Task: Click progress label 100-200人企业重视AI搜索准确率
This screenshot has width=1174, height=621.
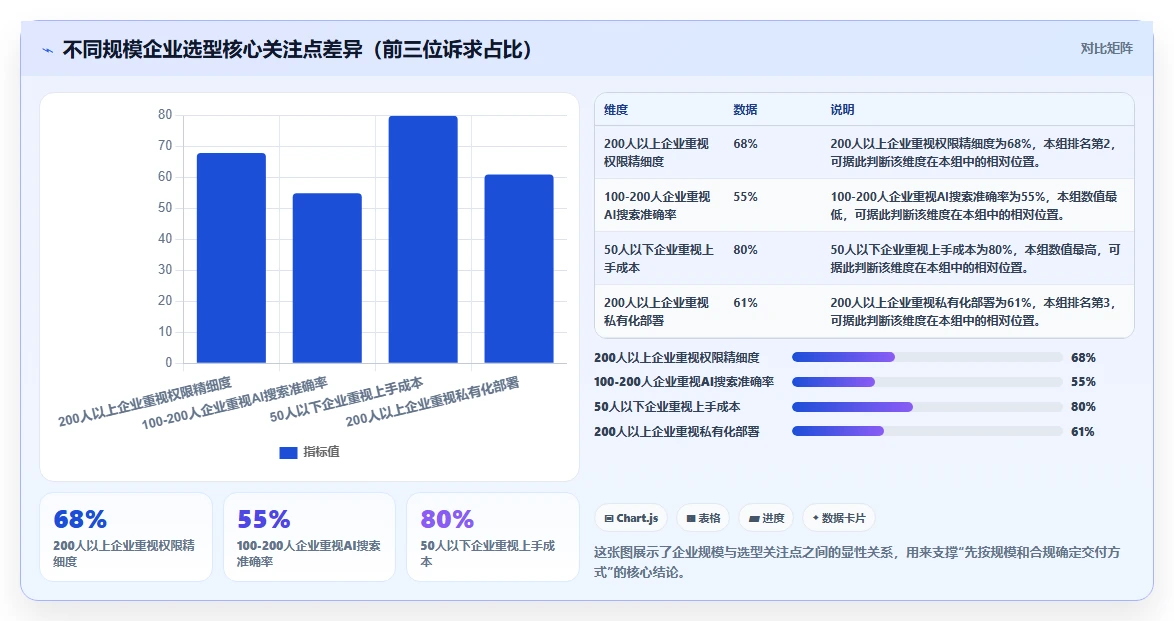Action: click(x=684, y=382)
